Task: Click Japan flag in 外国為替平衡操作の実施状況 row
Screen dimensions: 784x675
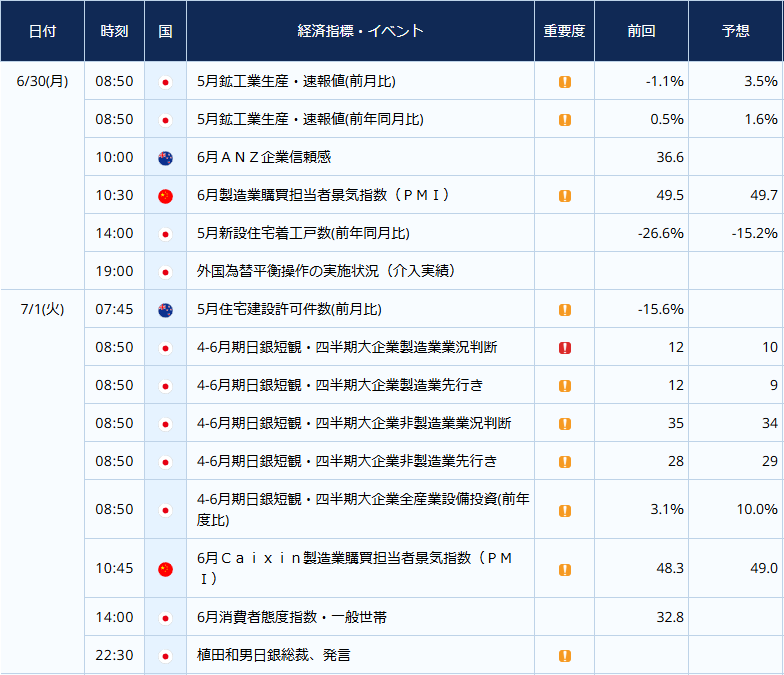Action: click(x=165, y=272)
